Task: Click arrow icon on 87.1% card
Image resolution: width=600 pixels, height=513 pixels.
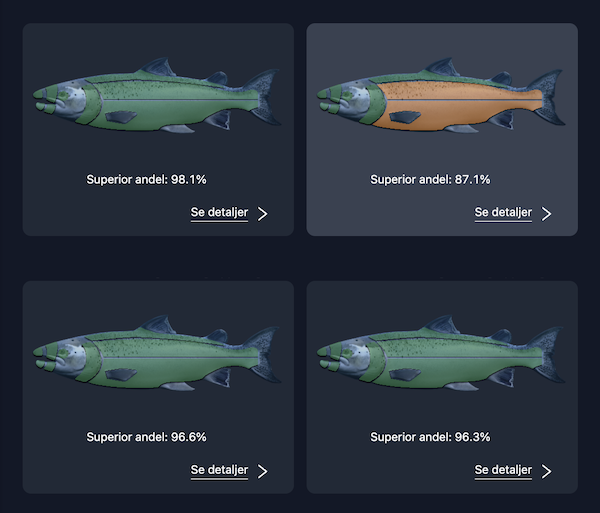Action: tap(546, 214)
